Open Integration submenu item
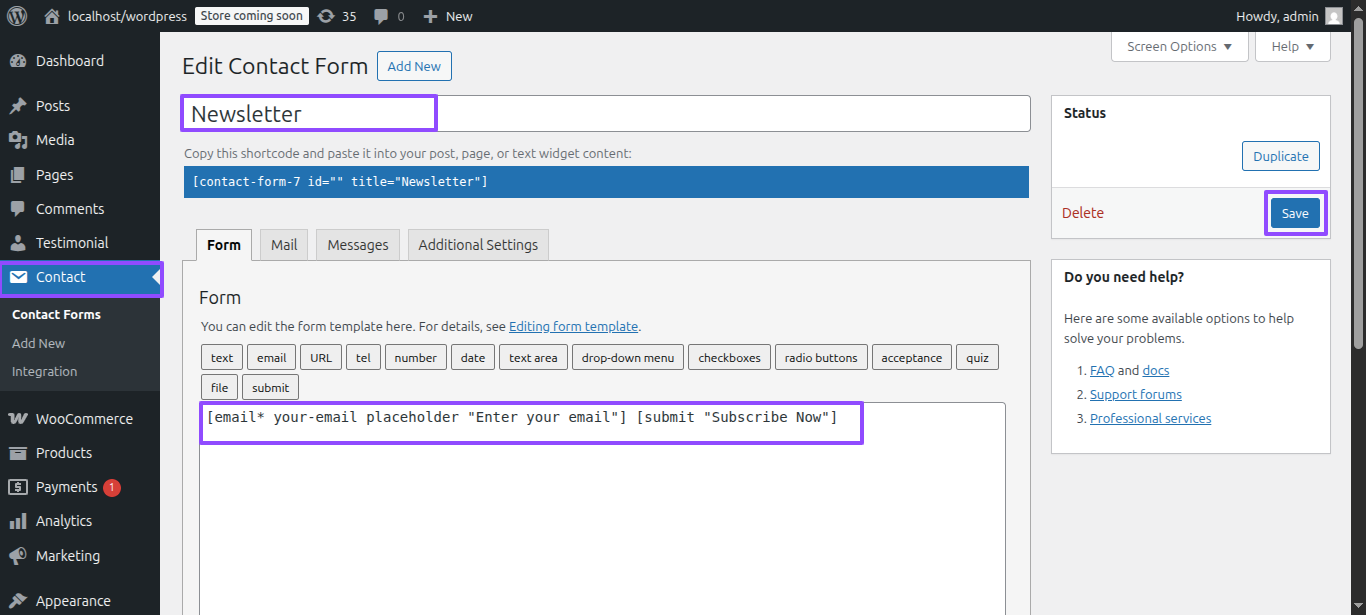This screenshot has width=1366, height=615. (x=44, y=371)
